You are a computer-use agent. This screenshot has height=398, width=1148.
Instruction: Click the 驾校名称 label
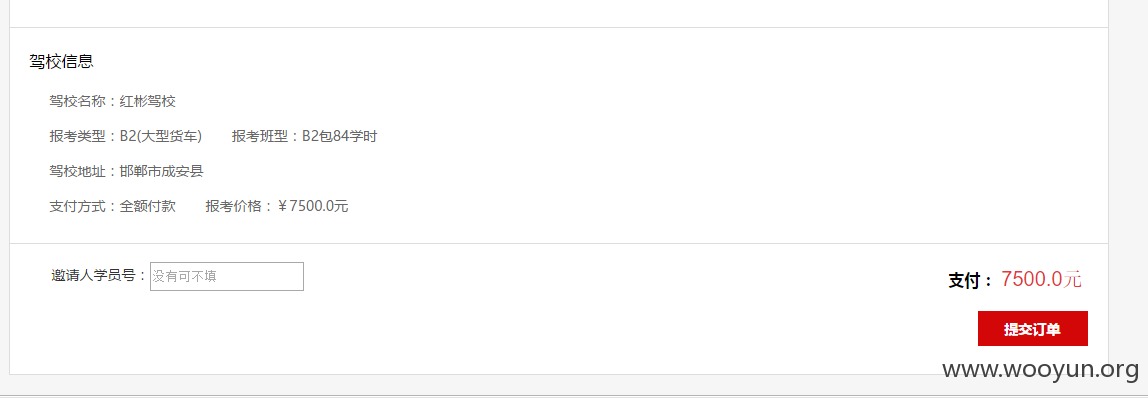(77, 102)
